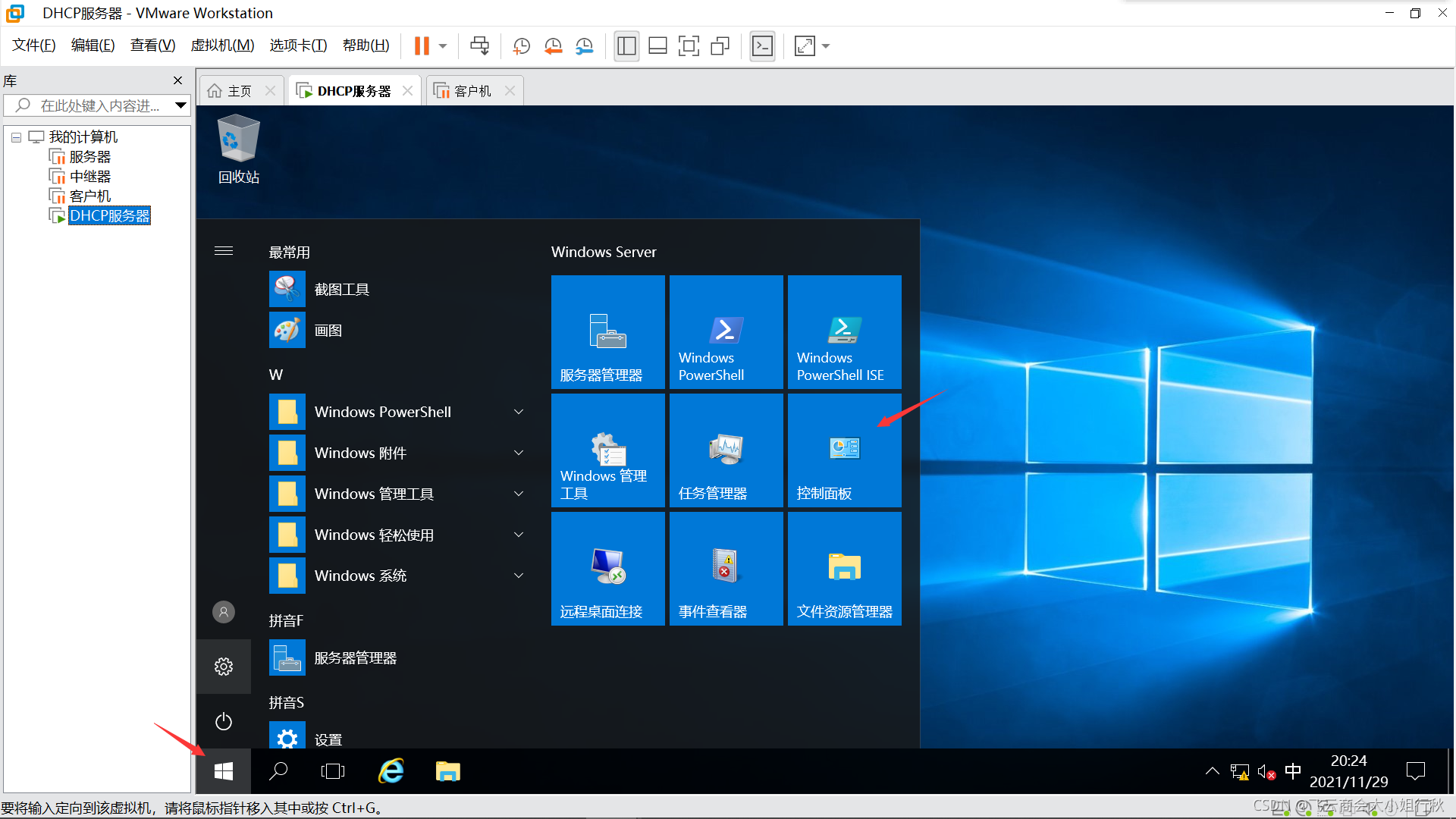Click the Windows Start button

pyautogui.click(x=224, y=771)
